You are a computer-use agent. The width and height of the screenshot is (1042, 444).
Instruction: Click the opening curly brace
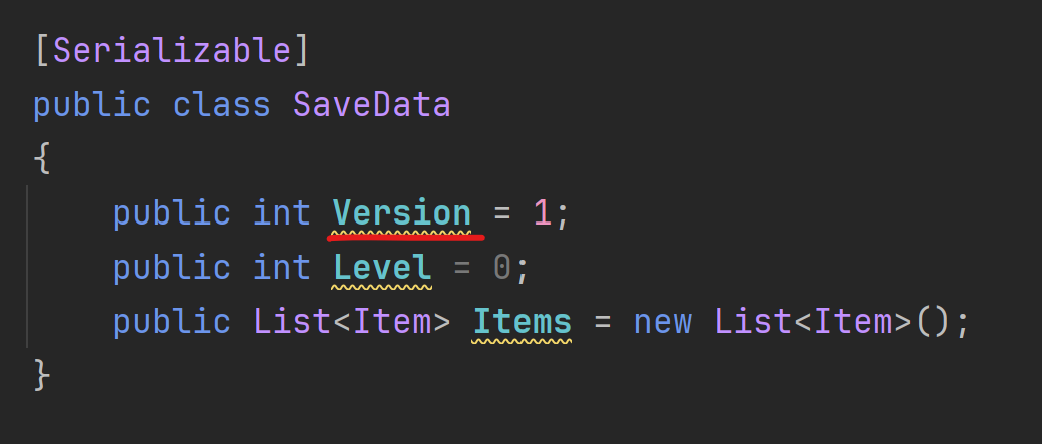[x=41, y=160]
